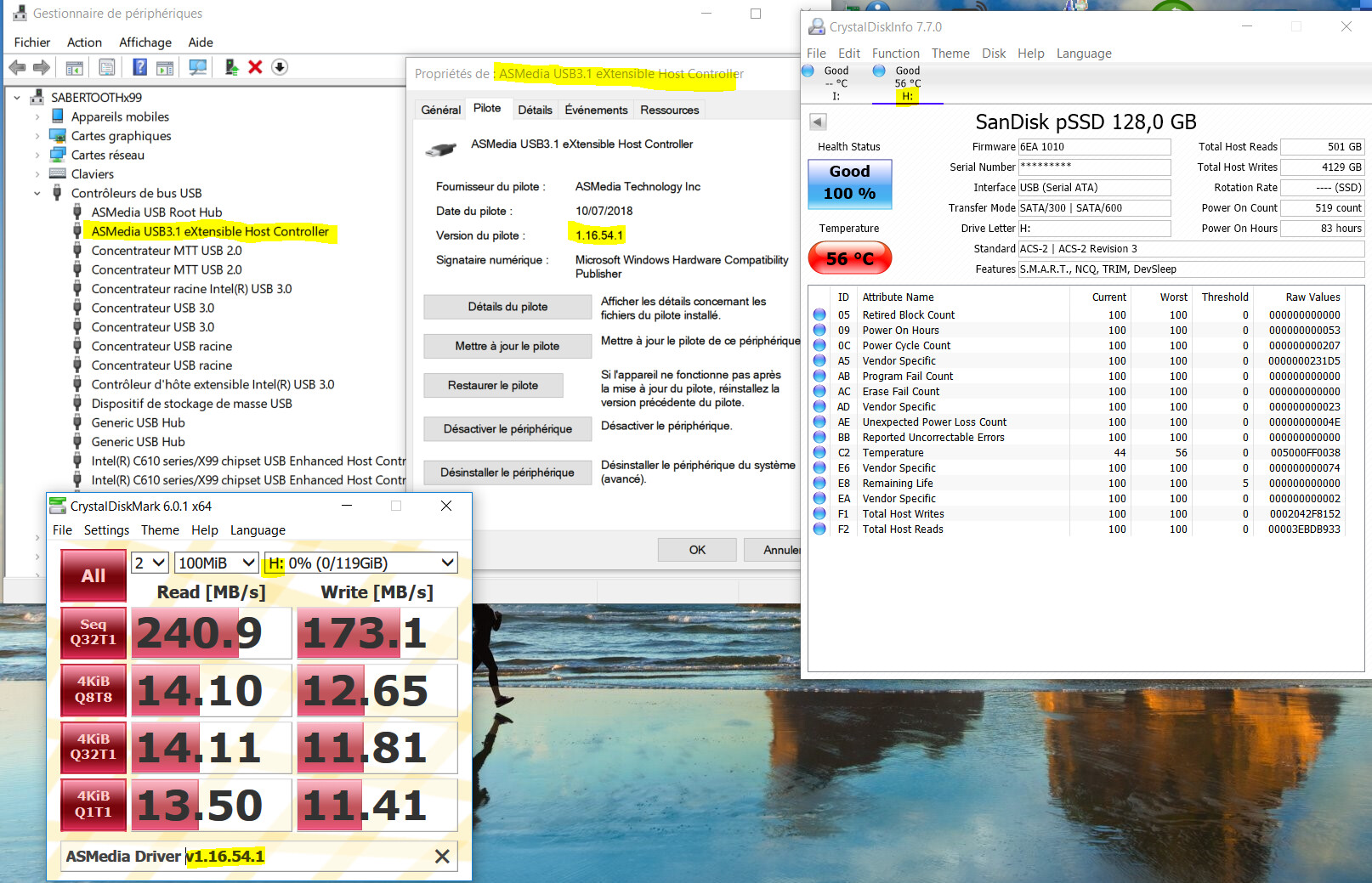
Task: Click the blue question mark help icon
Action: (139, 67)
